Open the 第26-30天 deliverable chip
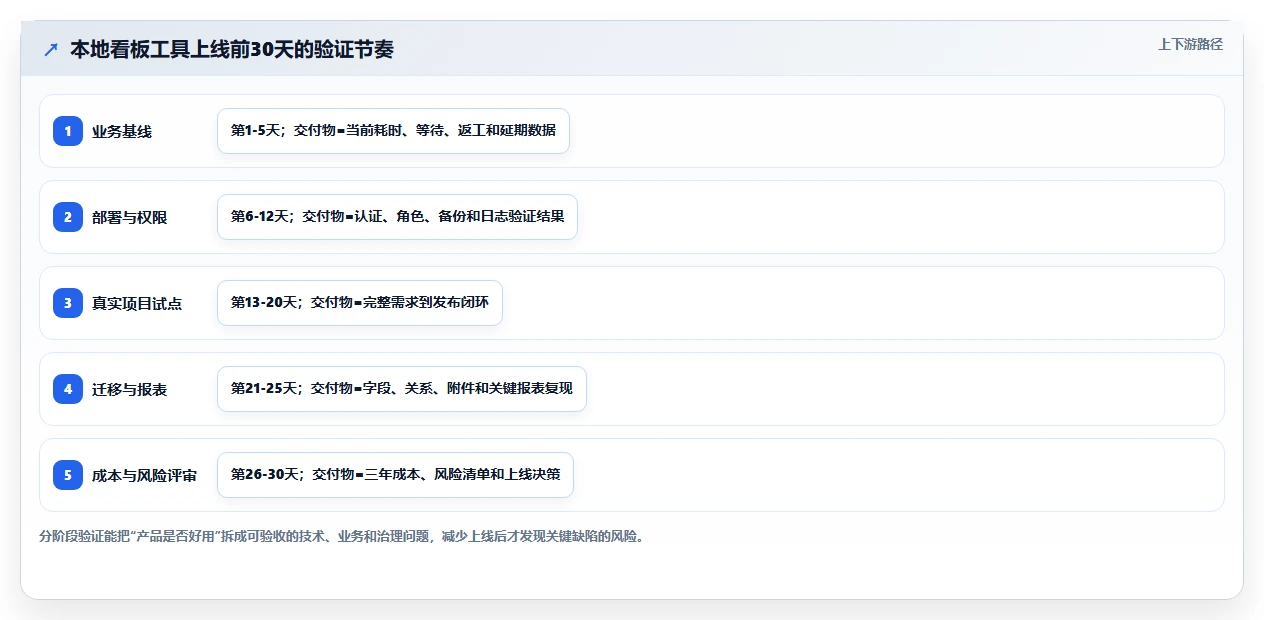This screenshot has height=620, width=1264. click(395, 475)
